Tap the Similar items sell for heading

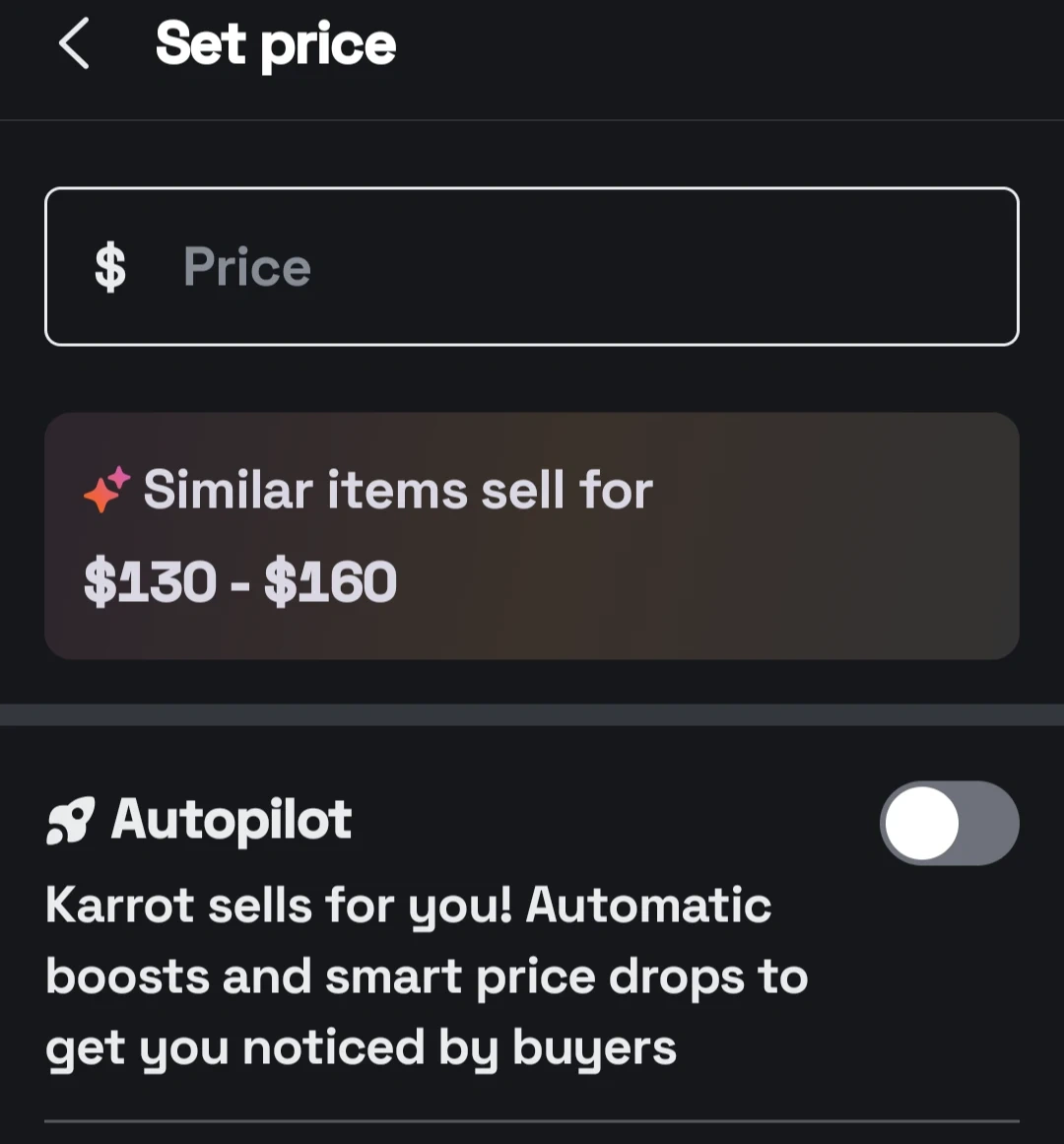click(398, 490)
